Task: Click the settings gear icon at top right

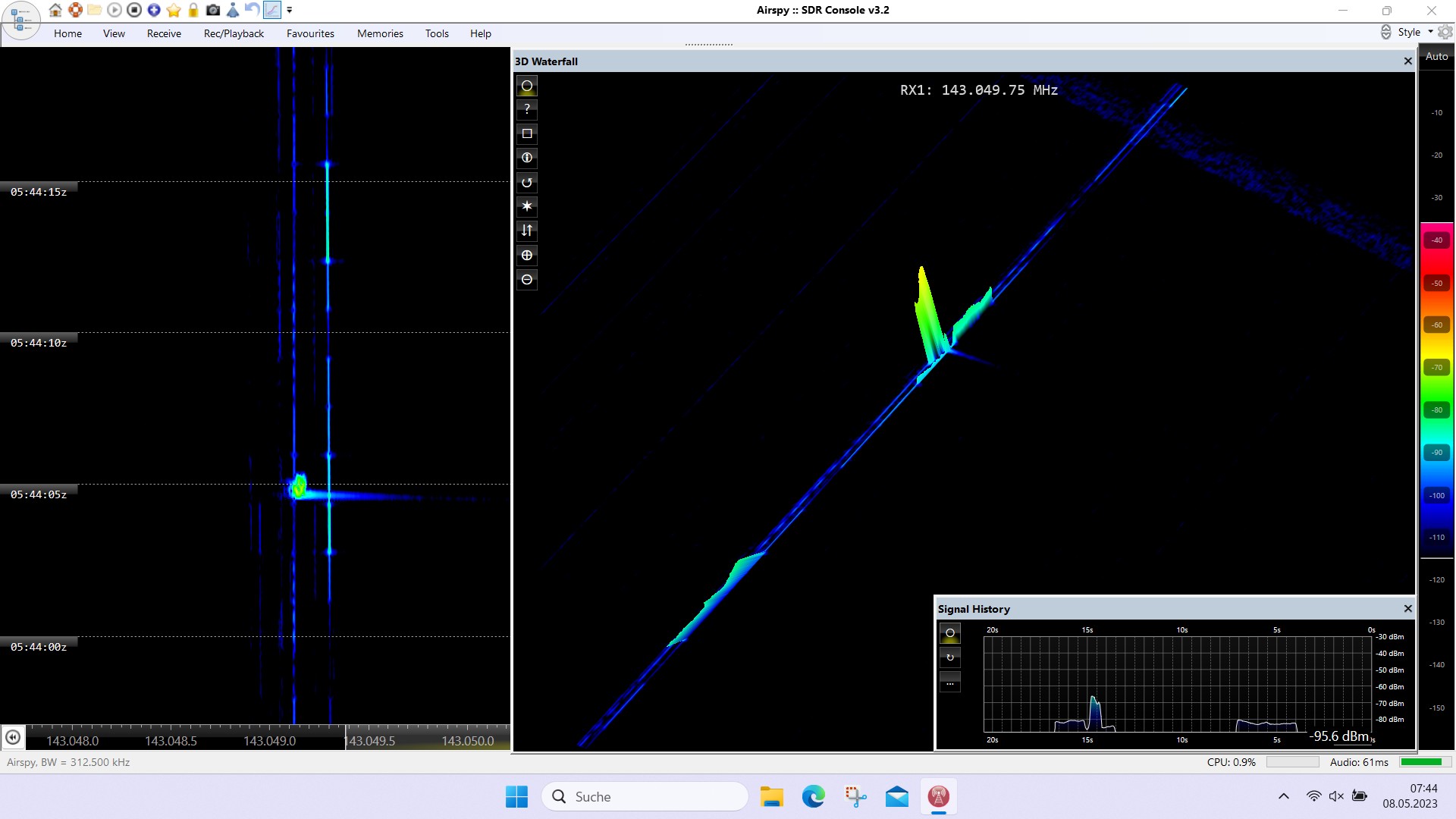Action: [x=1445, y=32]
